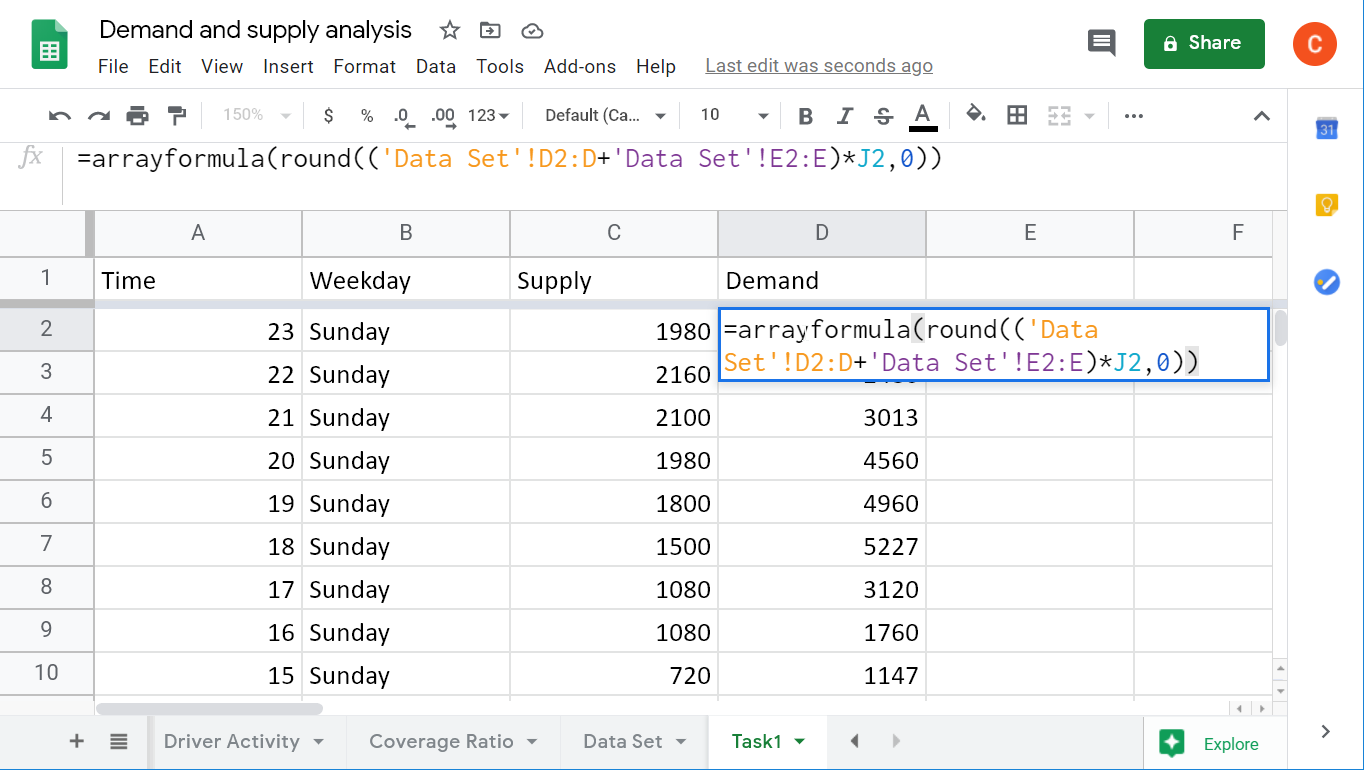Print the spreadsheet

click(137, 116)
